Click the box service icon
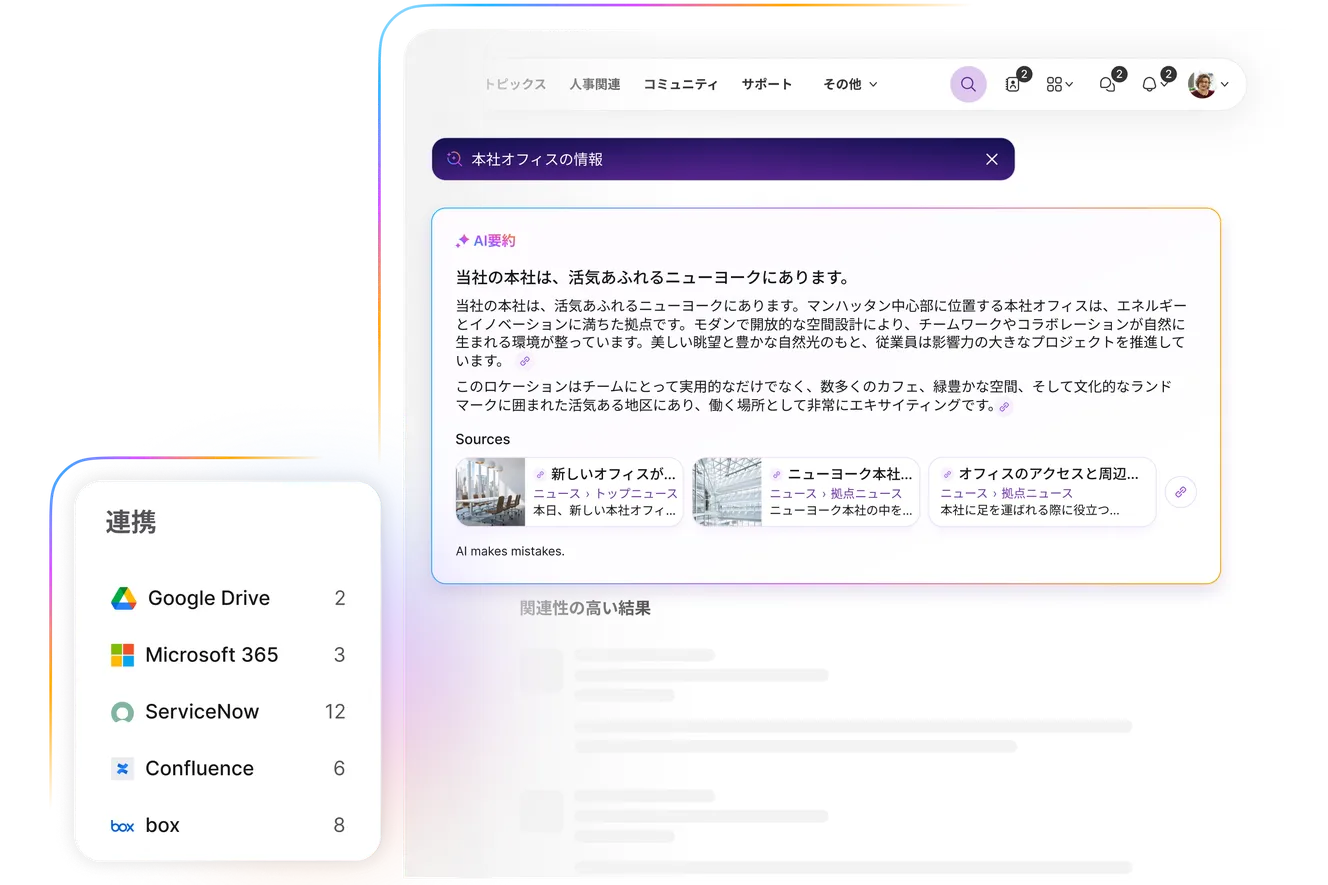The height and width of the screenshot is (885, 1328). pyautogui.click(x=122, y=825)
